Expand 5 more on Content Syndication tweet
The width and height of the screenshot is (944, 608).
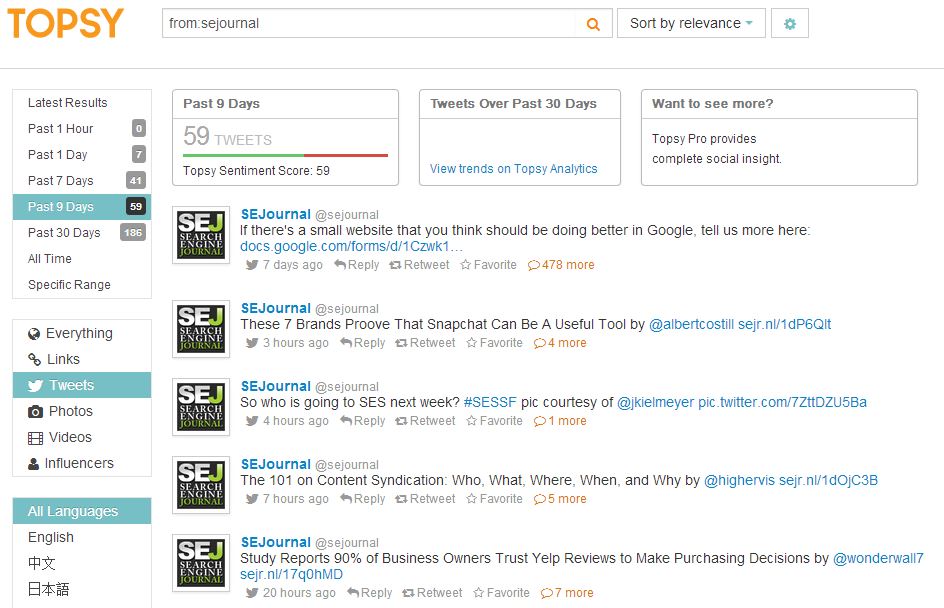click(x=560, y=499)
